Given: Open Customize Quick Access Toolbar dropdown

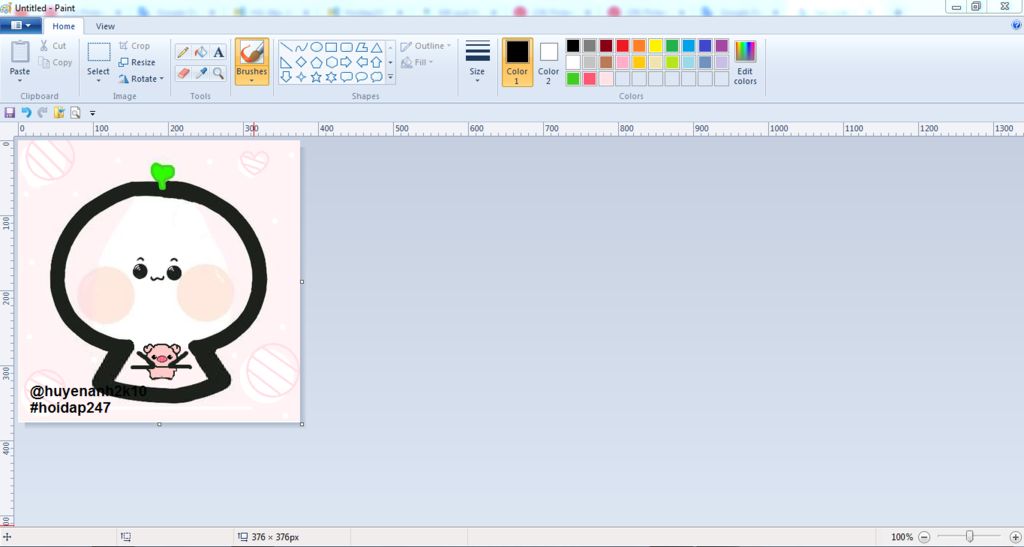Looking at the screenshot, I should 92,113.
